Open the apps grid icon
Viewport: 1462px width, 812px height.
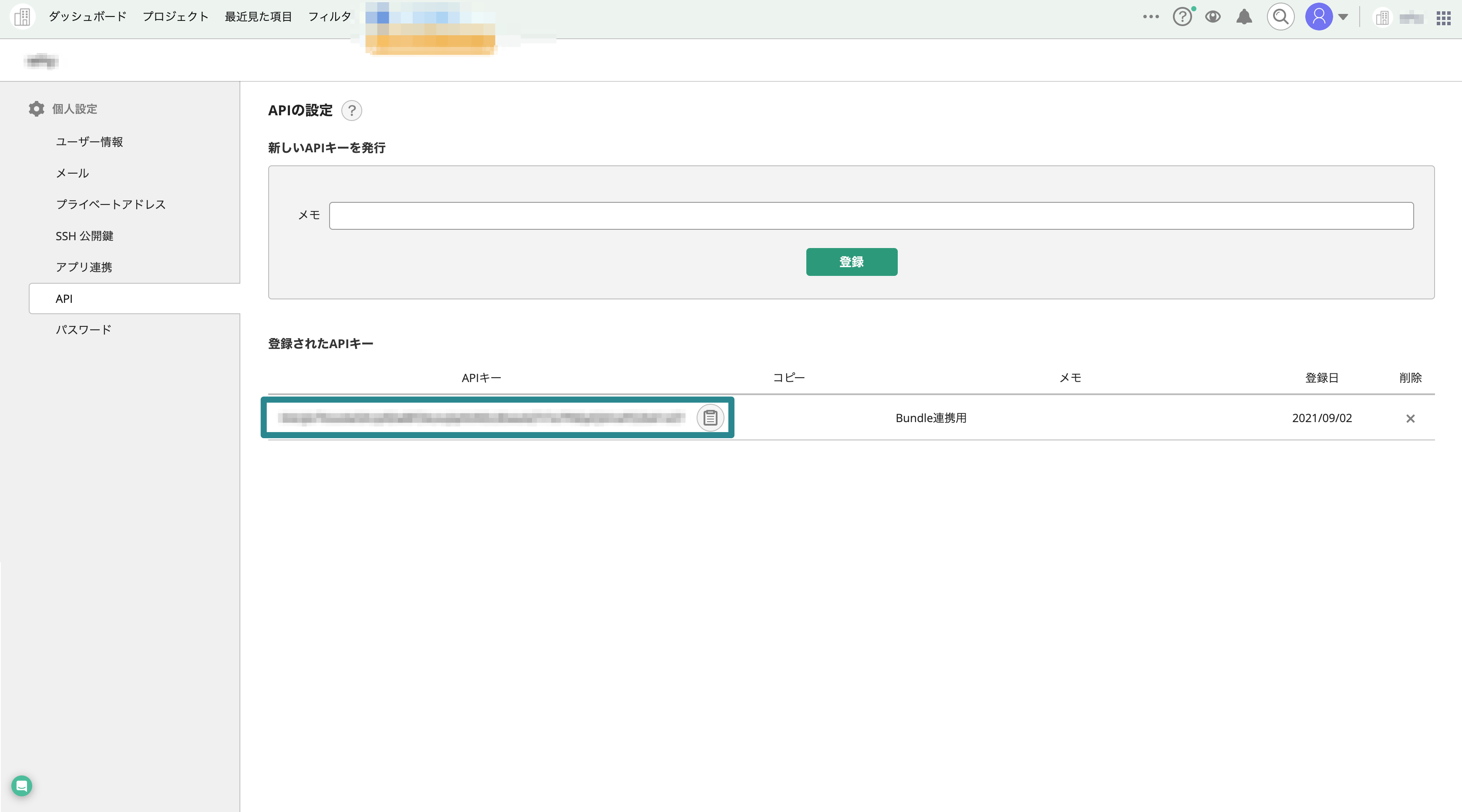point(1443,18)
